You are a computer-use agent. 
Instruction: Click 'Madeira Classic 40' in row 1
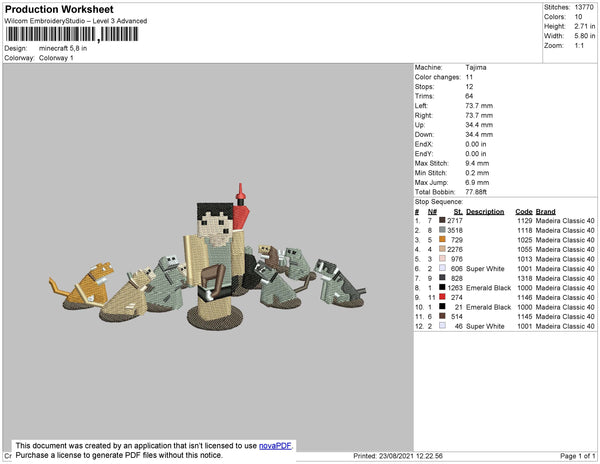(x=565, y=221)
